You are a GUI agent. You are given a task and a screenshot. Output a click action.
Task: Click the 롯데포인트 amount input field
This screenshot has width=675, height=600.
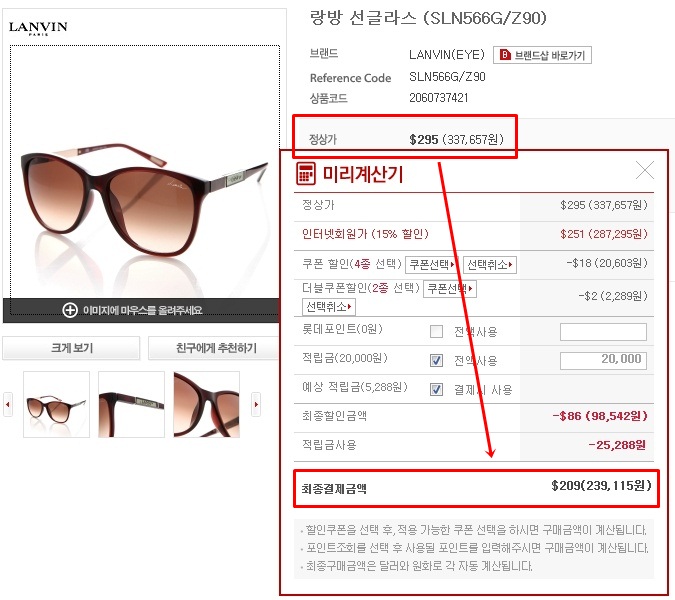coord(603,332)
